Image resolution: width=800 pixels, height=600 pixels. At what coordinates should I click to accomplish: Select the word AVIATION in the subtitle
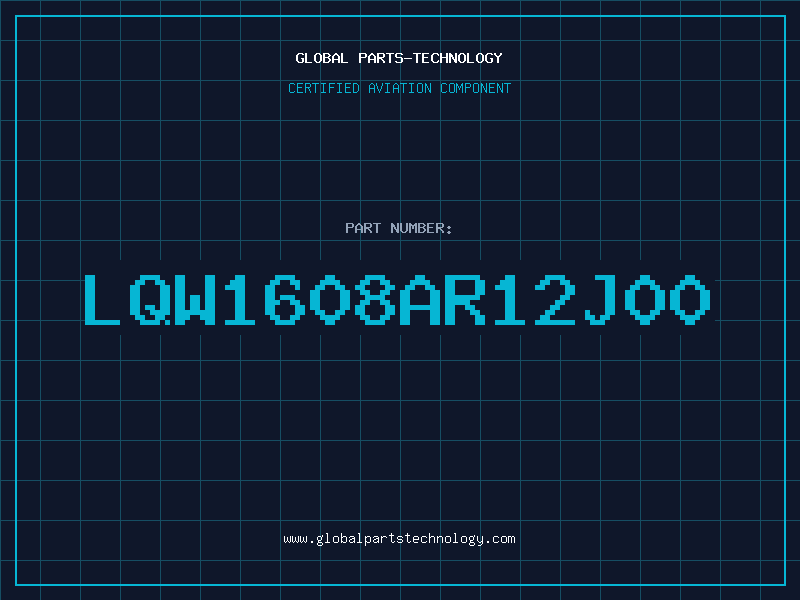pos(399,88)
